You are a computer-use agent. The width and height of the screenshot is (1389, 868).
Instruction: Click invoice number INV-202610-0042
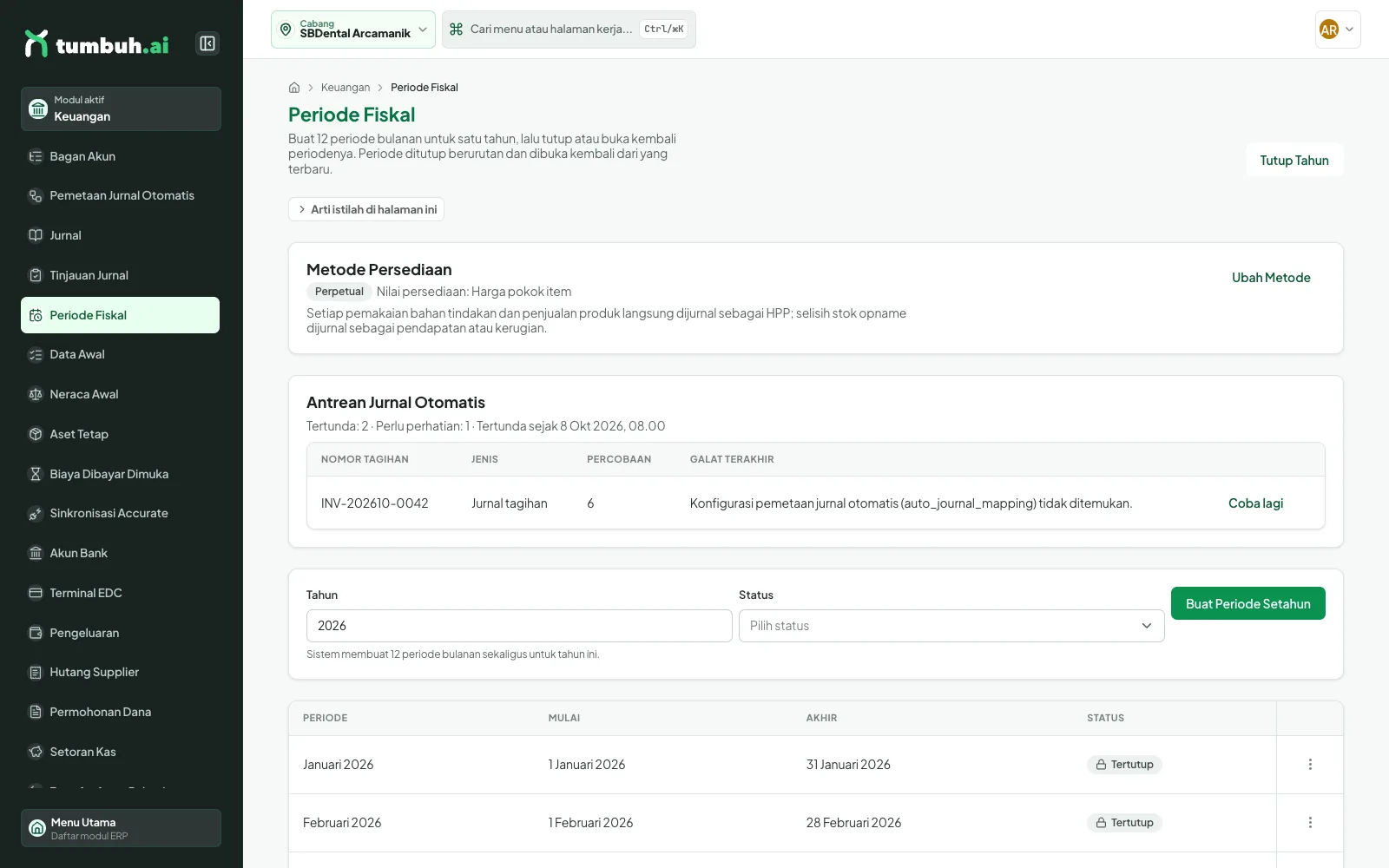pyautogui.click(x=374, y=503)
